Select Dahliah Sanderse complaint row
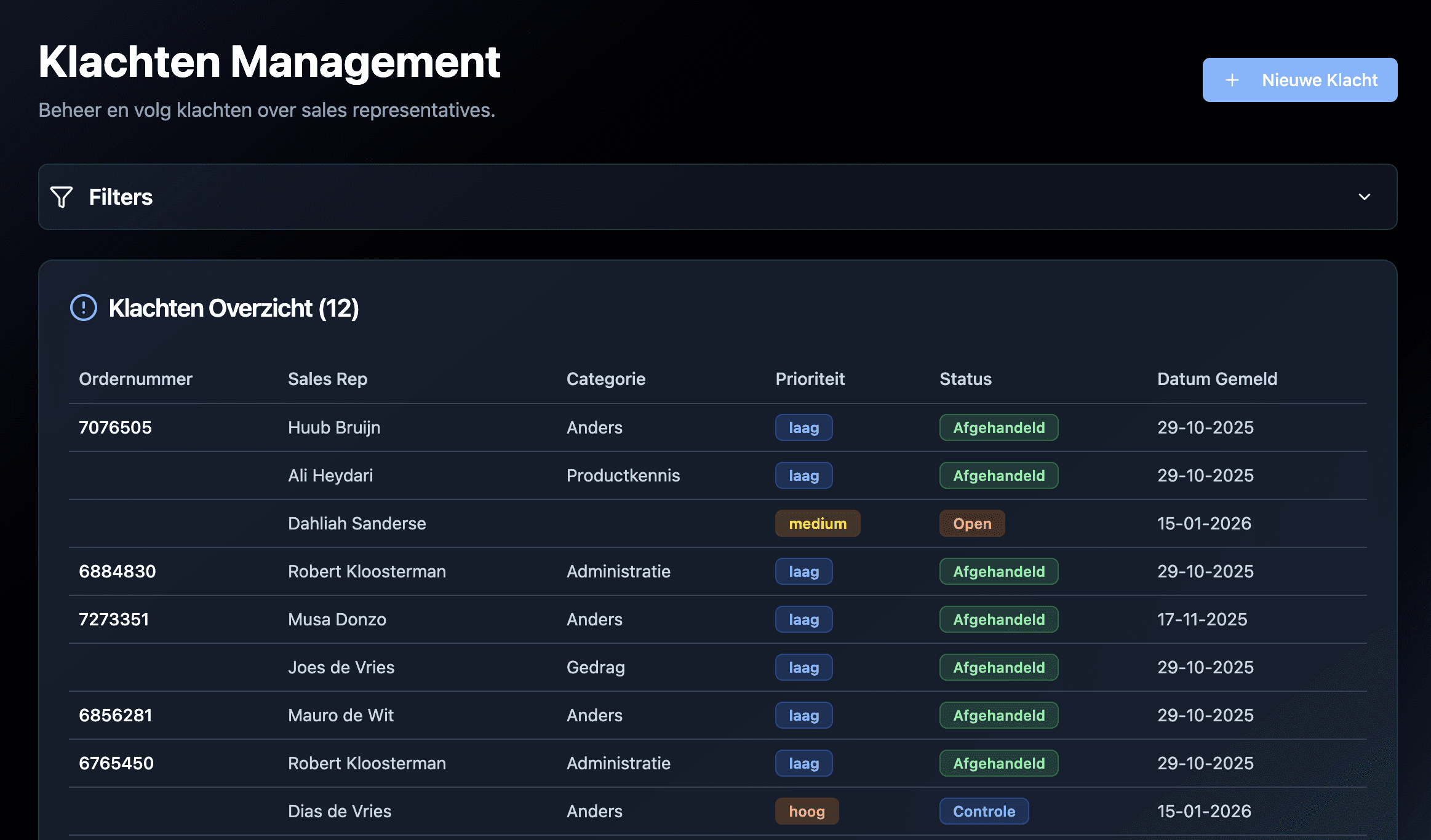The width and height of the screenshot is (1431, 840). click(357, 523)
